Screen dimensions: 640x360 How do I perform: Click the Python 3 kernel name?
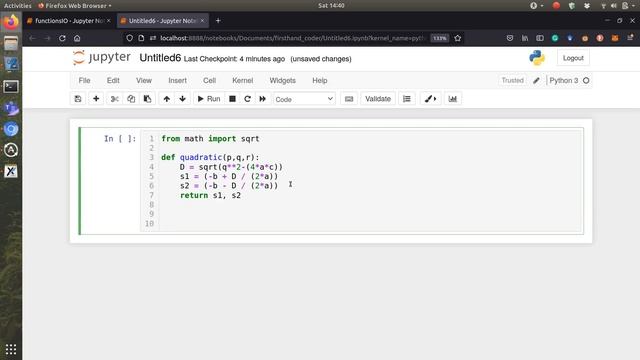point(564,80)
